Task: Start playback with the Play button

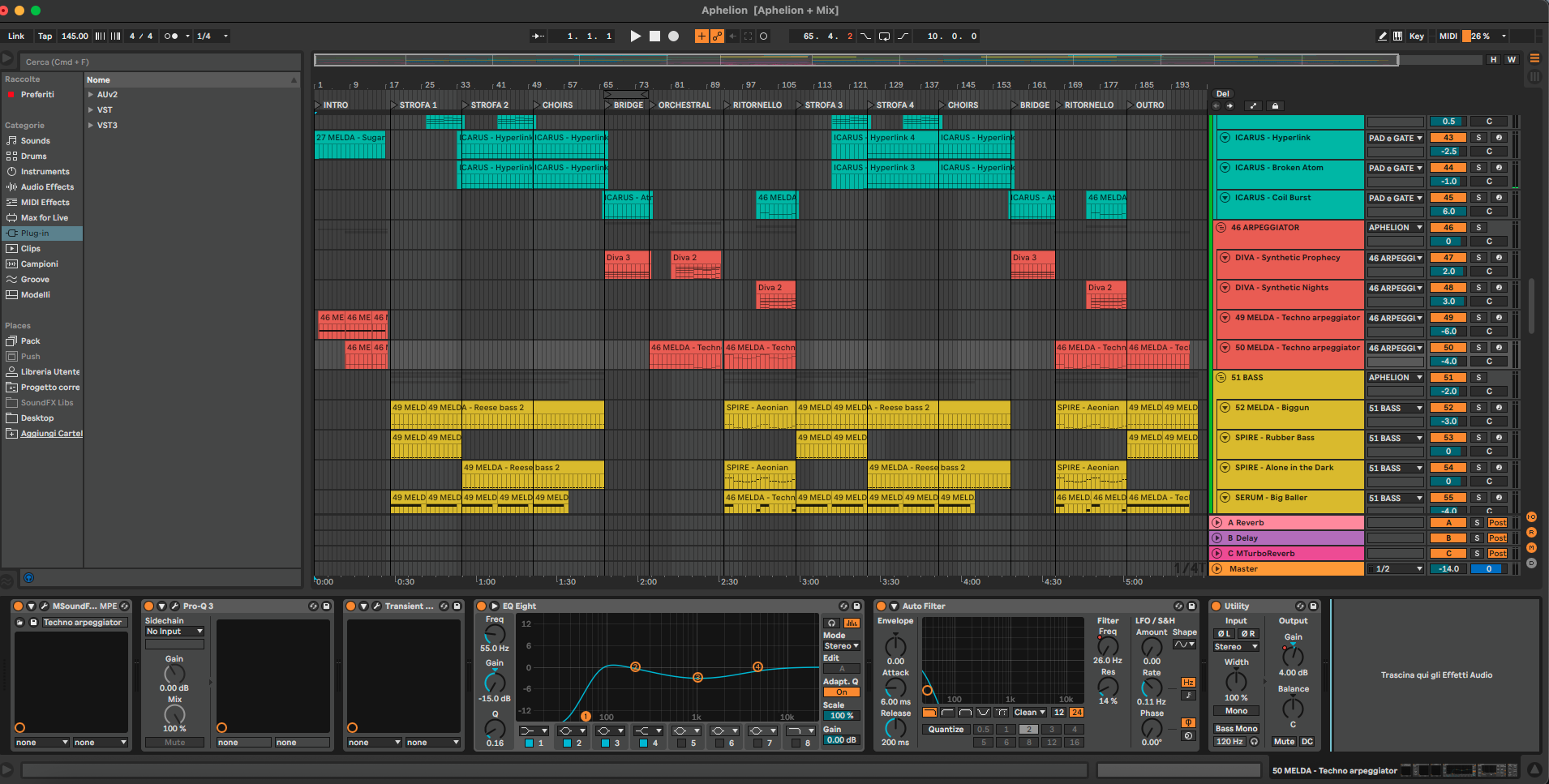Action: (x=636, y=36)
